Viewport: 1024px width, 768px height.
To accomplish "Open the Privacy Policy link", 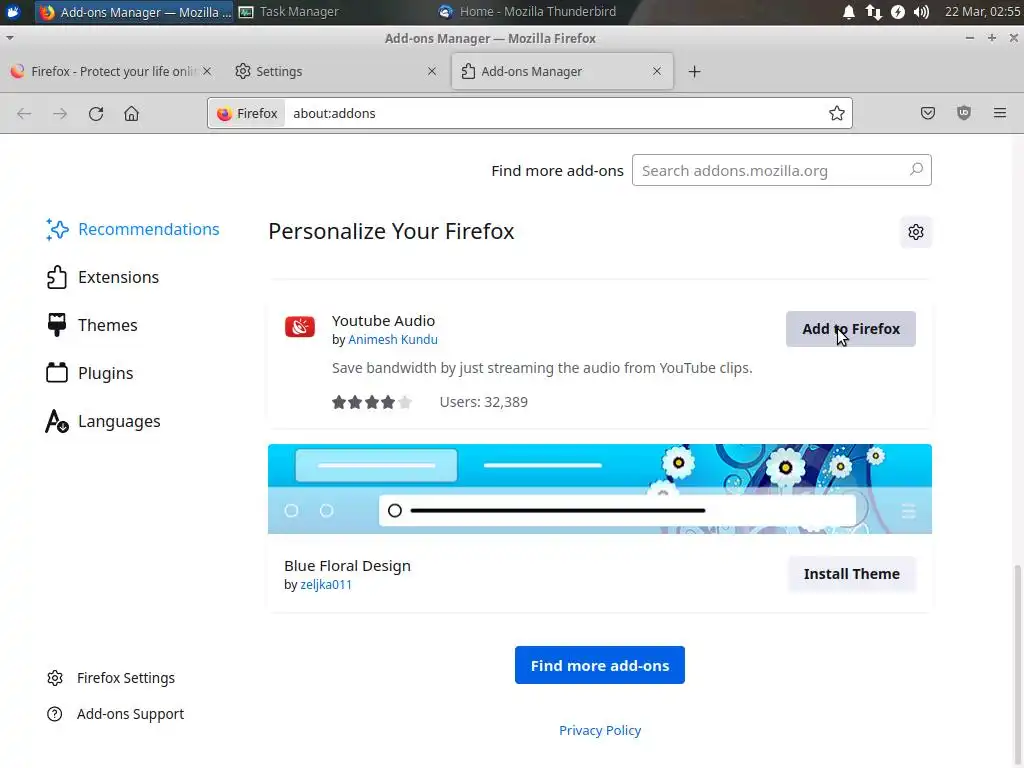I will (x=600, y=730).
